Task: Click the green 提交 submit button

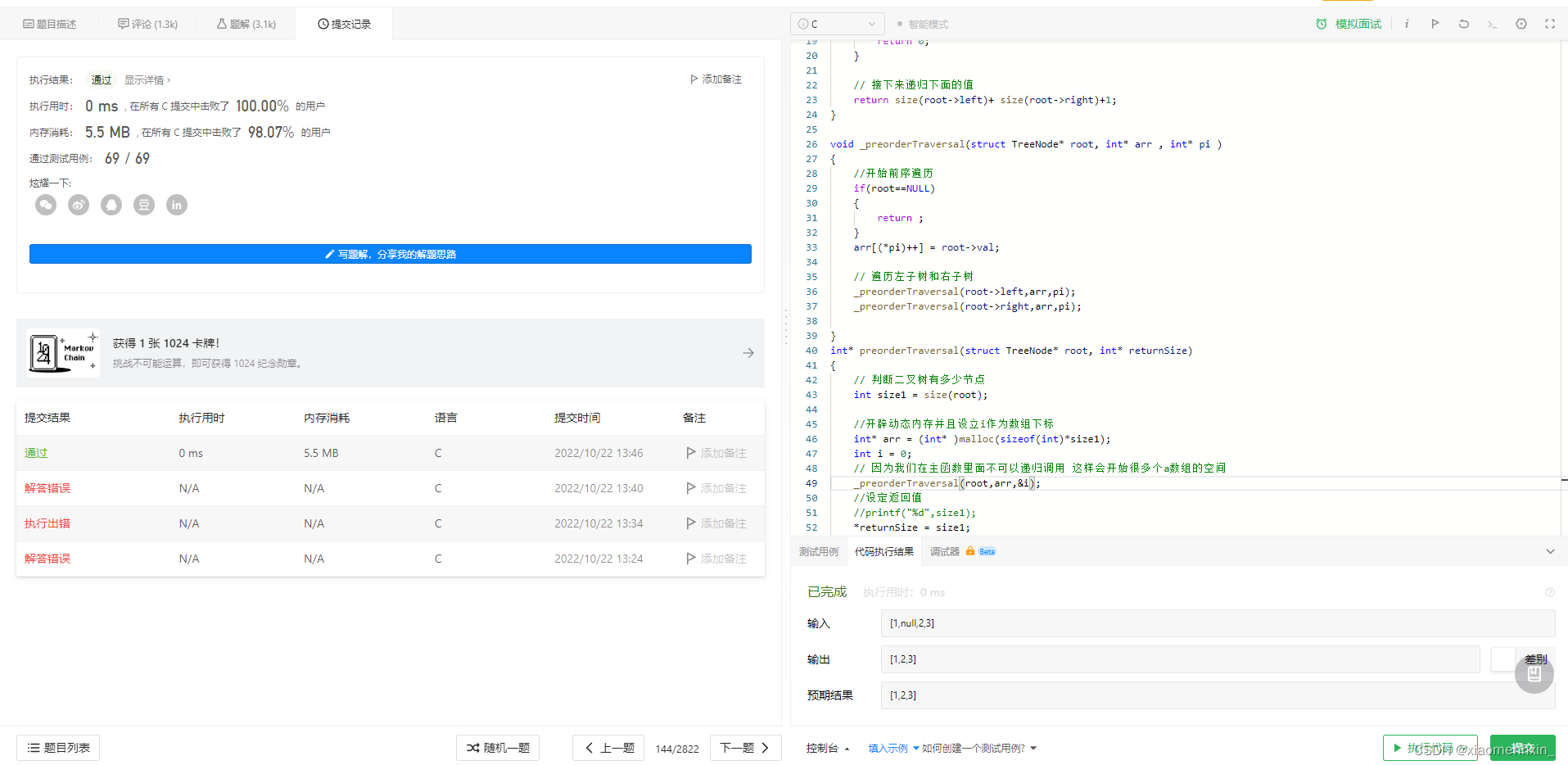Action: tap(1523, 748)
